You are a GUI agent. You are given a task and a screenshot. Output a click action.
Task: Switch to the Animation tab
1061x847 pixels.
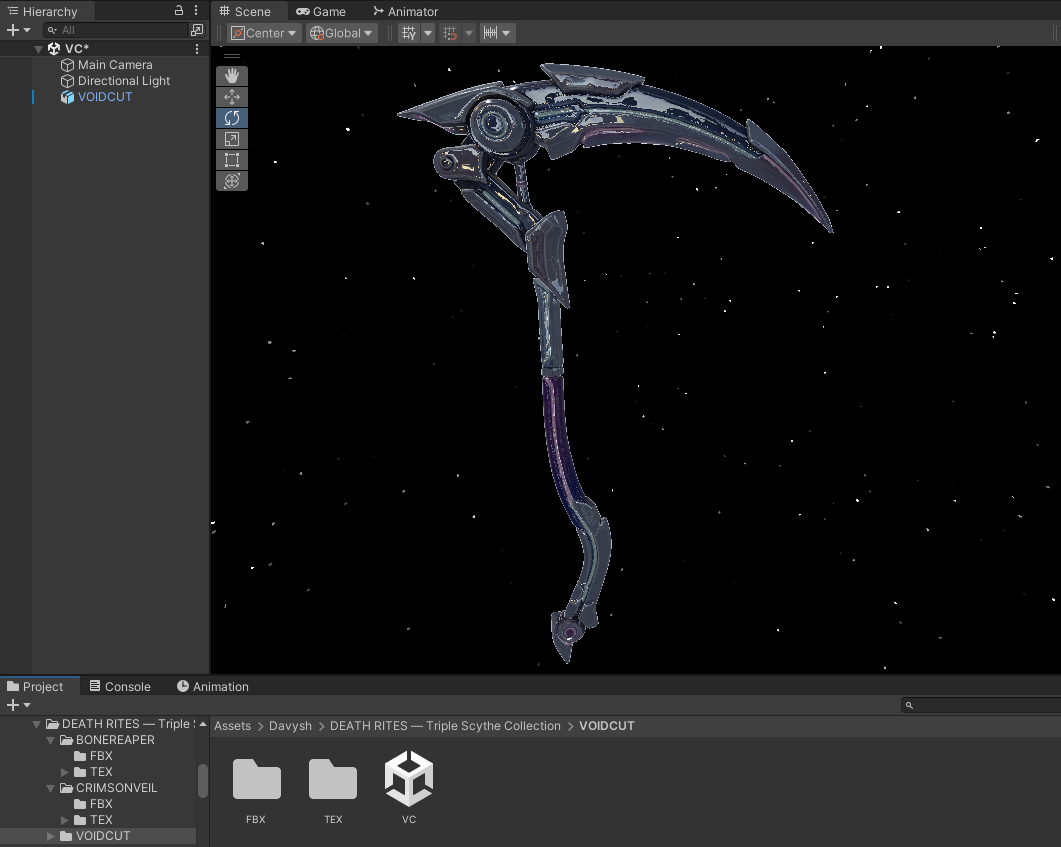(213, 687)
